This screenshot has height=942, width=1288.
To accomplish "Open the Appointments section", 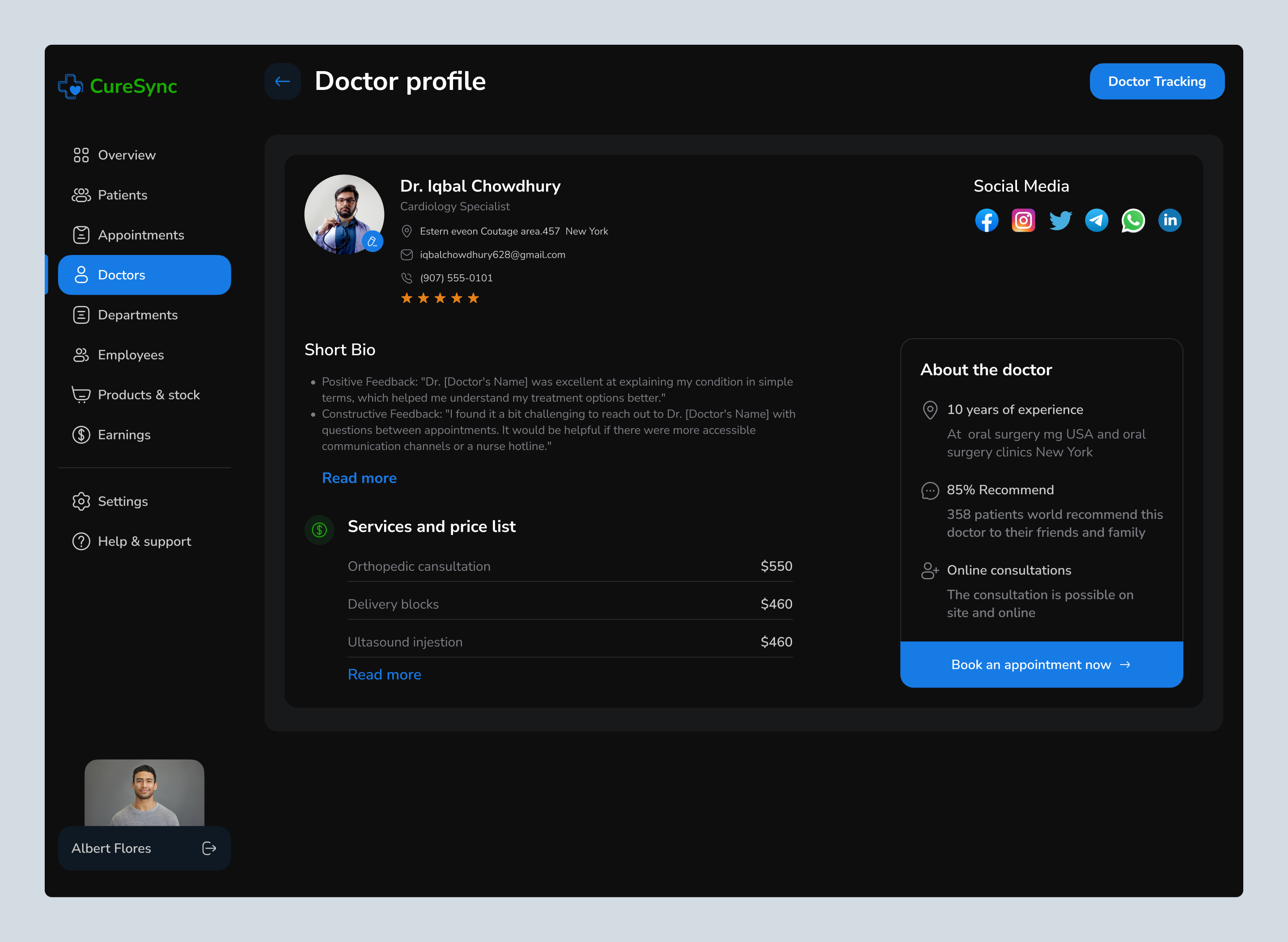I will (x=141, y=235).
